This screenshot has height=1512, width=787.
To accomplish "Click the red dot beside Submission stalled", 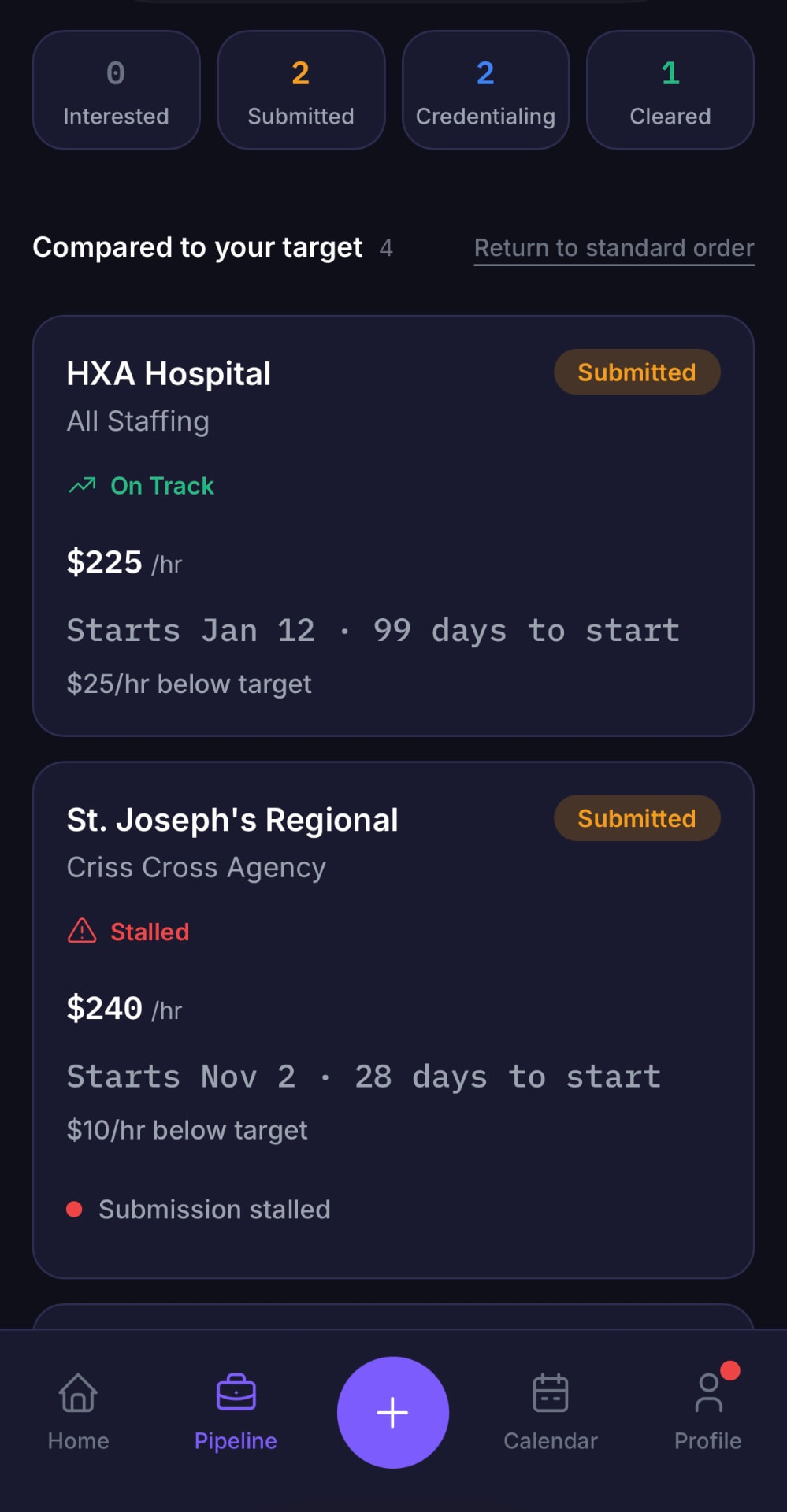I will (74, 1209).
